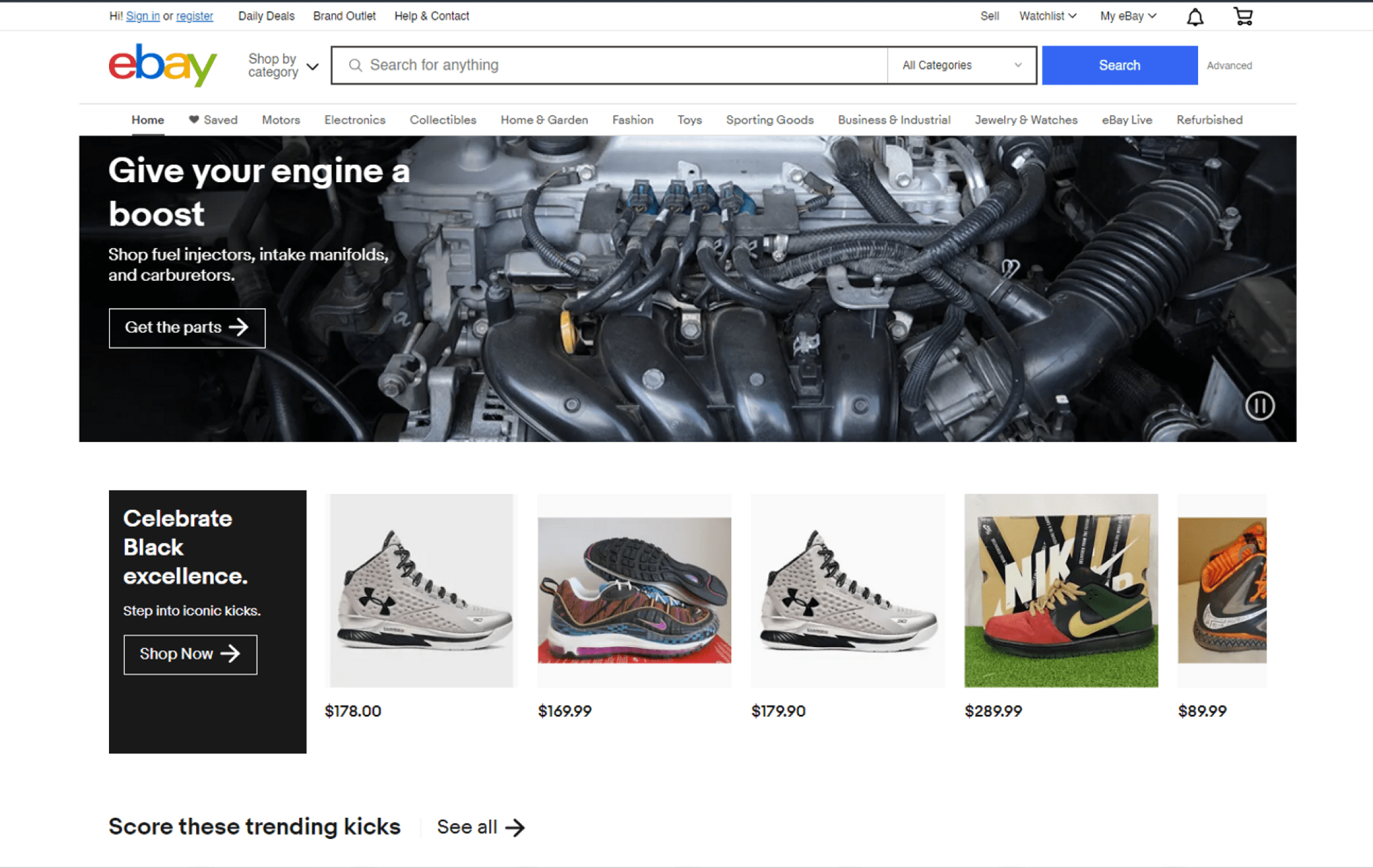Click the Shop Now button
Viewport: 1373px width, 868px height.
[x=190, y=654]
